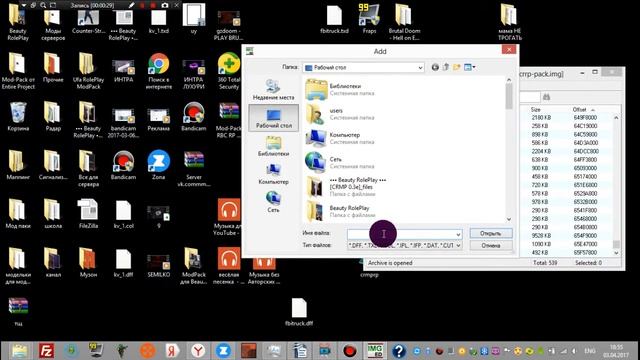Go up one folder level icon
This screenshot has width=640, height=360.
click(446, 67)
